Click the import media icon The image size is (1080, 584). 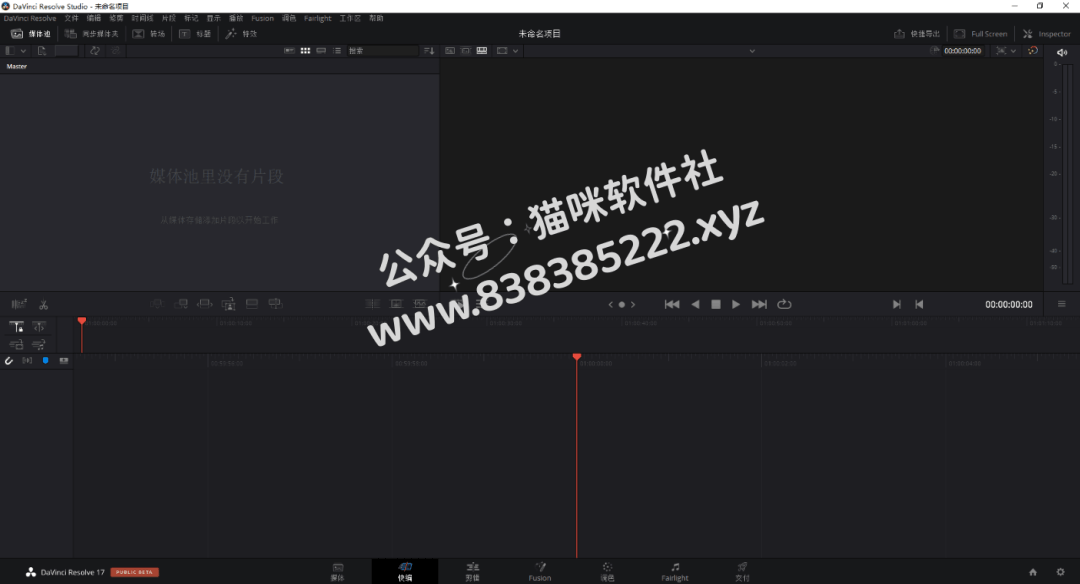click(x=42, y=51)
